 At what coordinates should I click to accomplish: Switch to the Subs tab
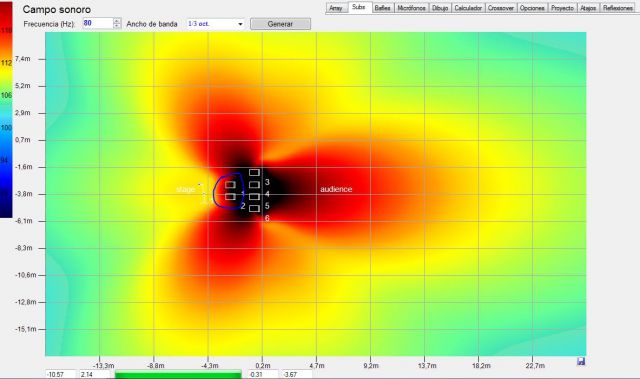coord(359,7)
